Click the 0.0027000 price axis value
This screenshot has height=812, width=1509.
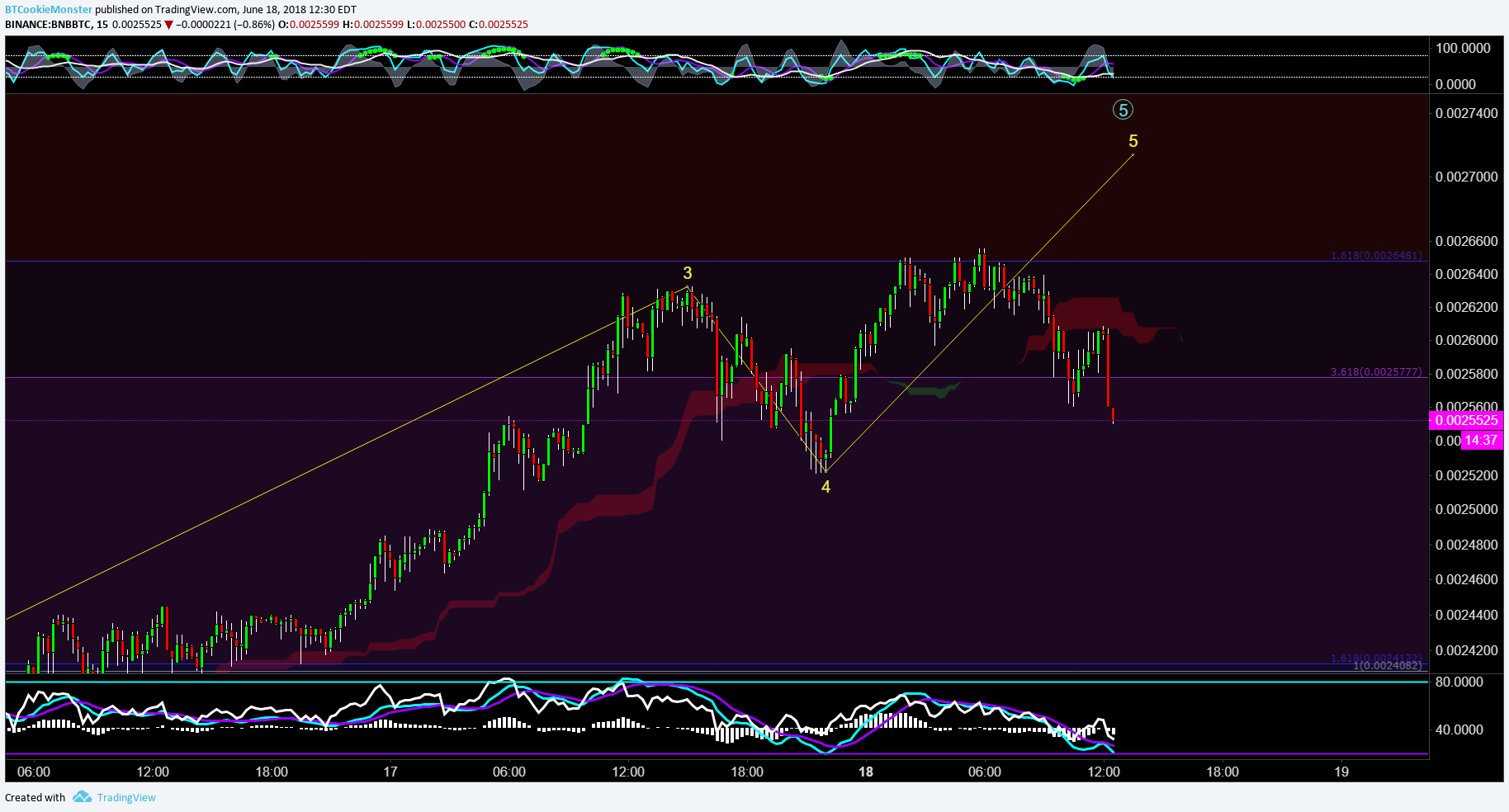[1466, 177]
